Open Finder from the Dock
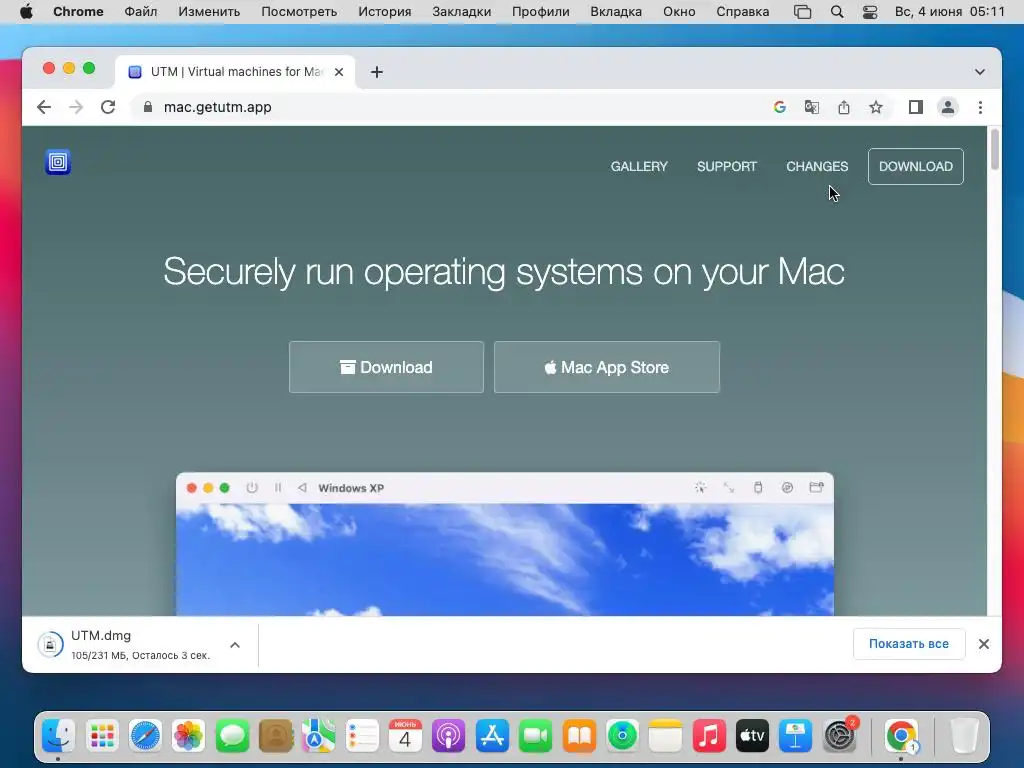Screen dimensions: 1024x768 tap(58, 736)
